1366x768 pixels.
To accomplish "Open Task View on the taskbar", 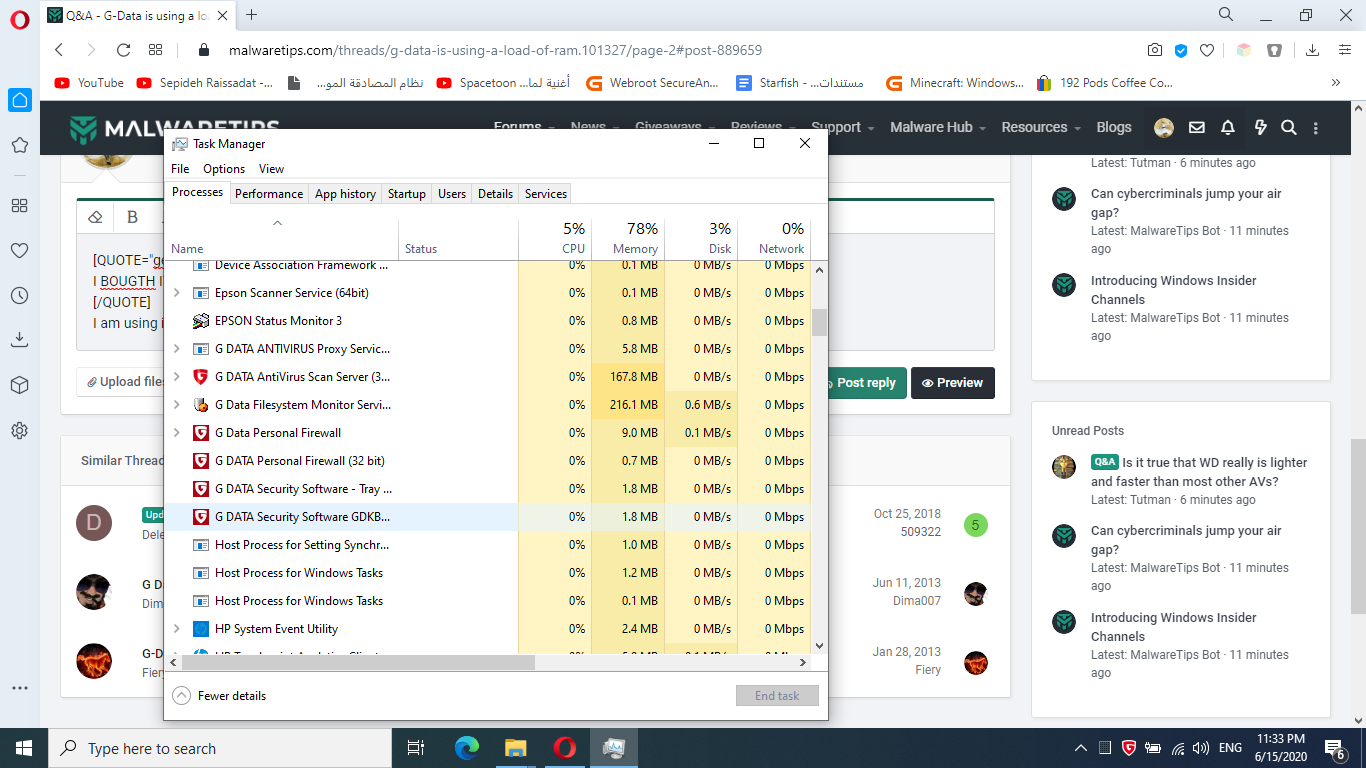I will 417,748.
